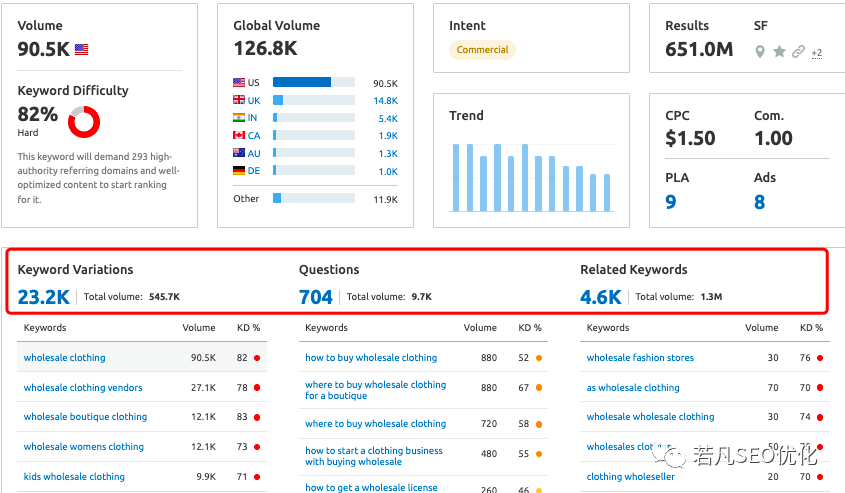This screenshot has height=493, width=845.
Task: Click the link SERP feature icon
Action: (x=798, y=52)
